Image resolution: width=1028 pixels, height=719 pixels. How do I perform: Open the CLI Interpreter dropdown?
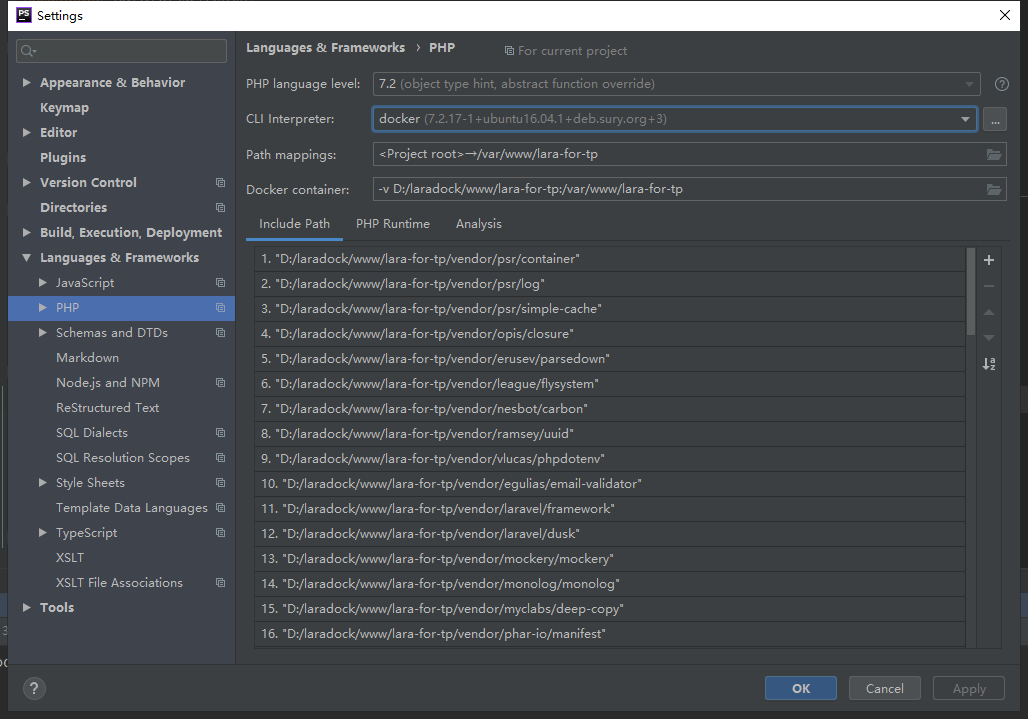(964, 119)
